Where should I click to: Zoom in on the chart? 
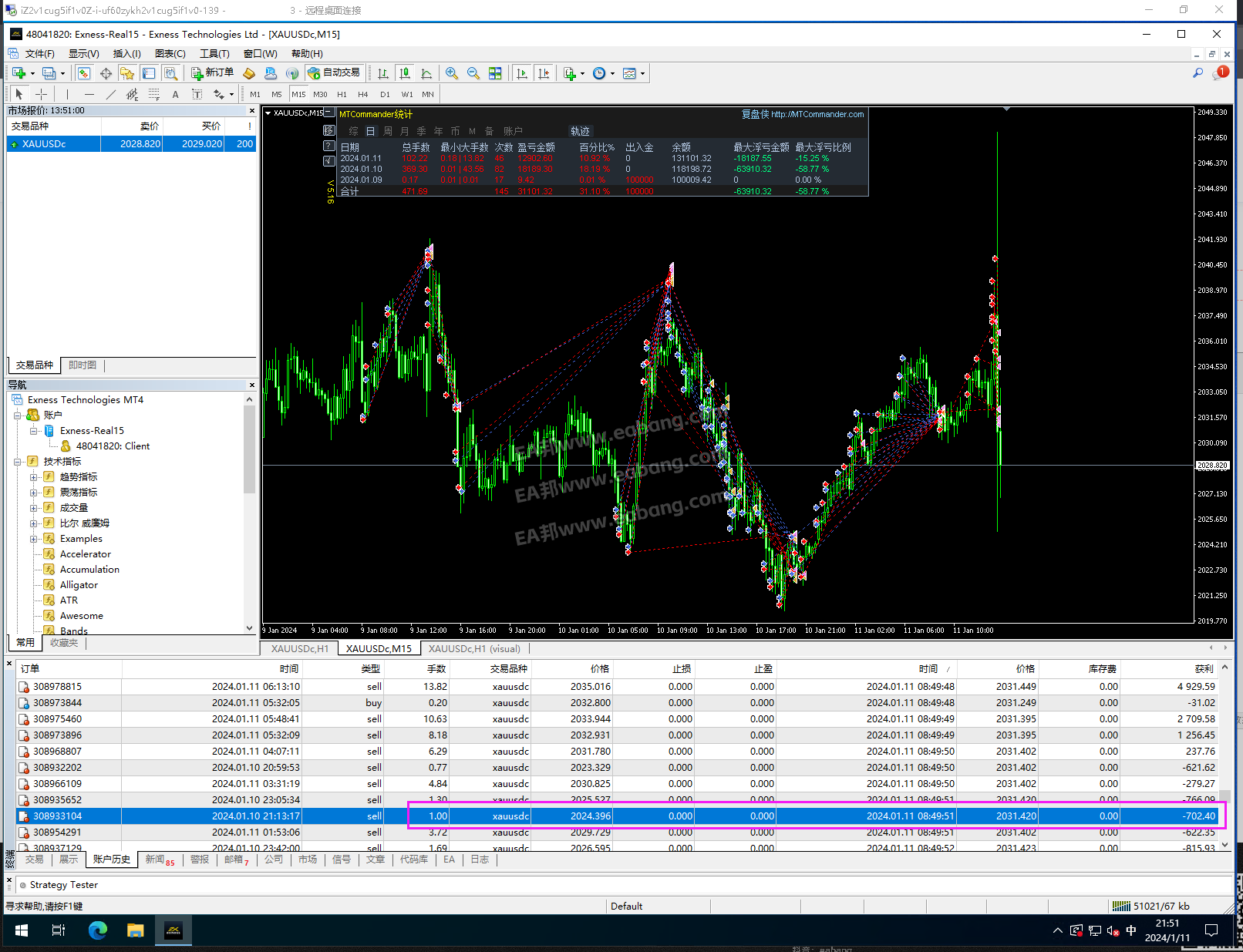(452, 73)
